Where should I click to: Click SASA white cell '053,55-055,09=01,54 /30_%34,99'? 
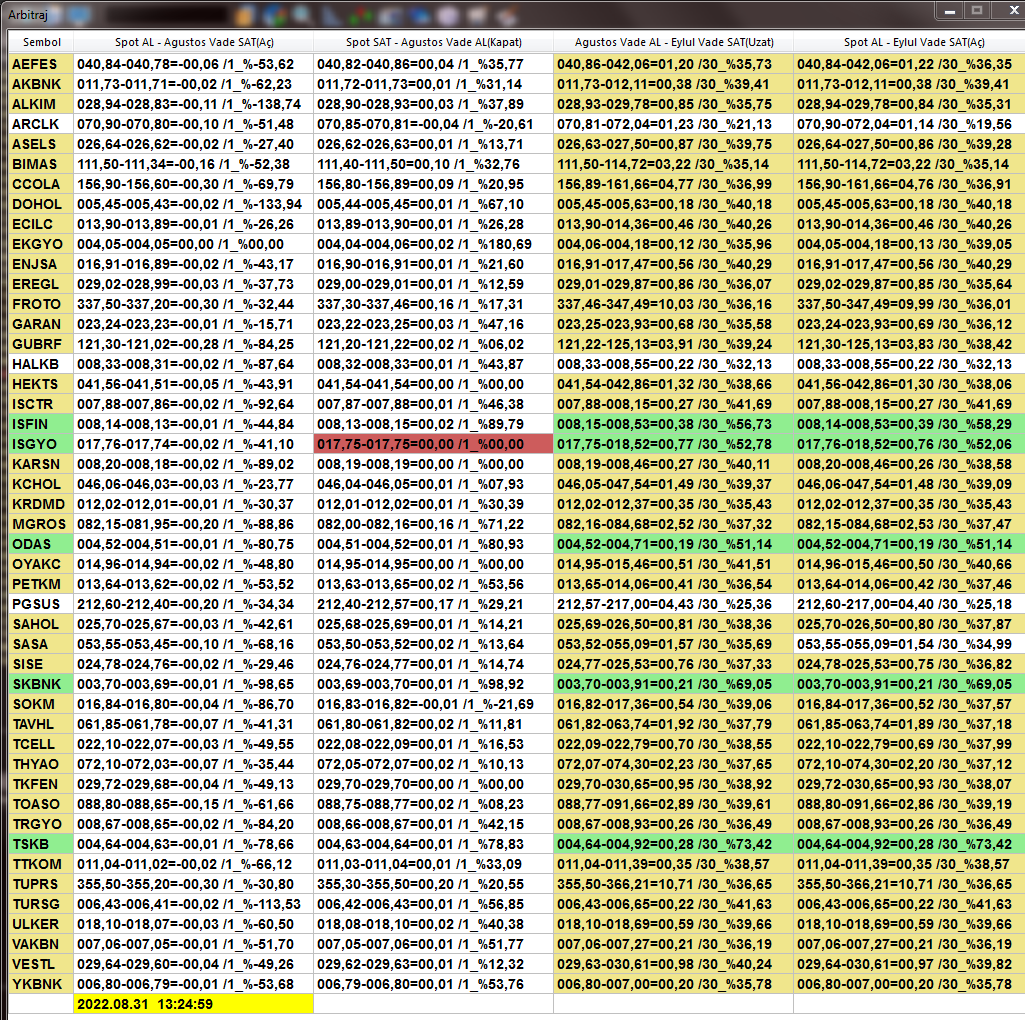click(x=909, y=644)
